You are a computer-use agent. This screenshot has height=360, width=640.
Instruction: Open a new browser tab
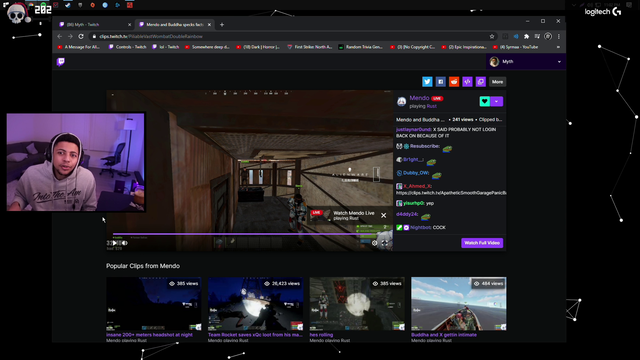tap(222, 24)
